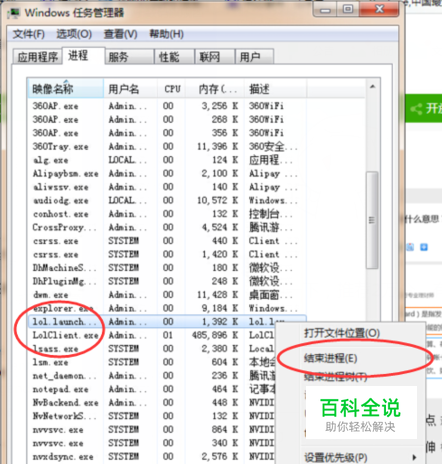Screen dimensions: 442x464
Task: Click the process list vertical scrollbar thumb
Action: click(372, 220)
